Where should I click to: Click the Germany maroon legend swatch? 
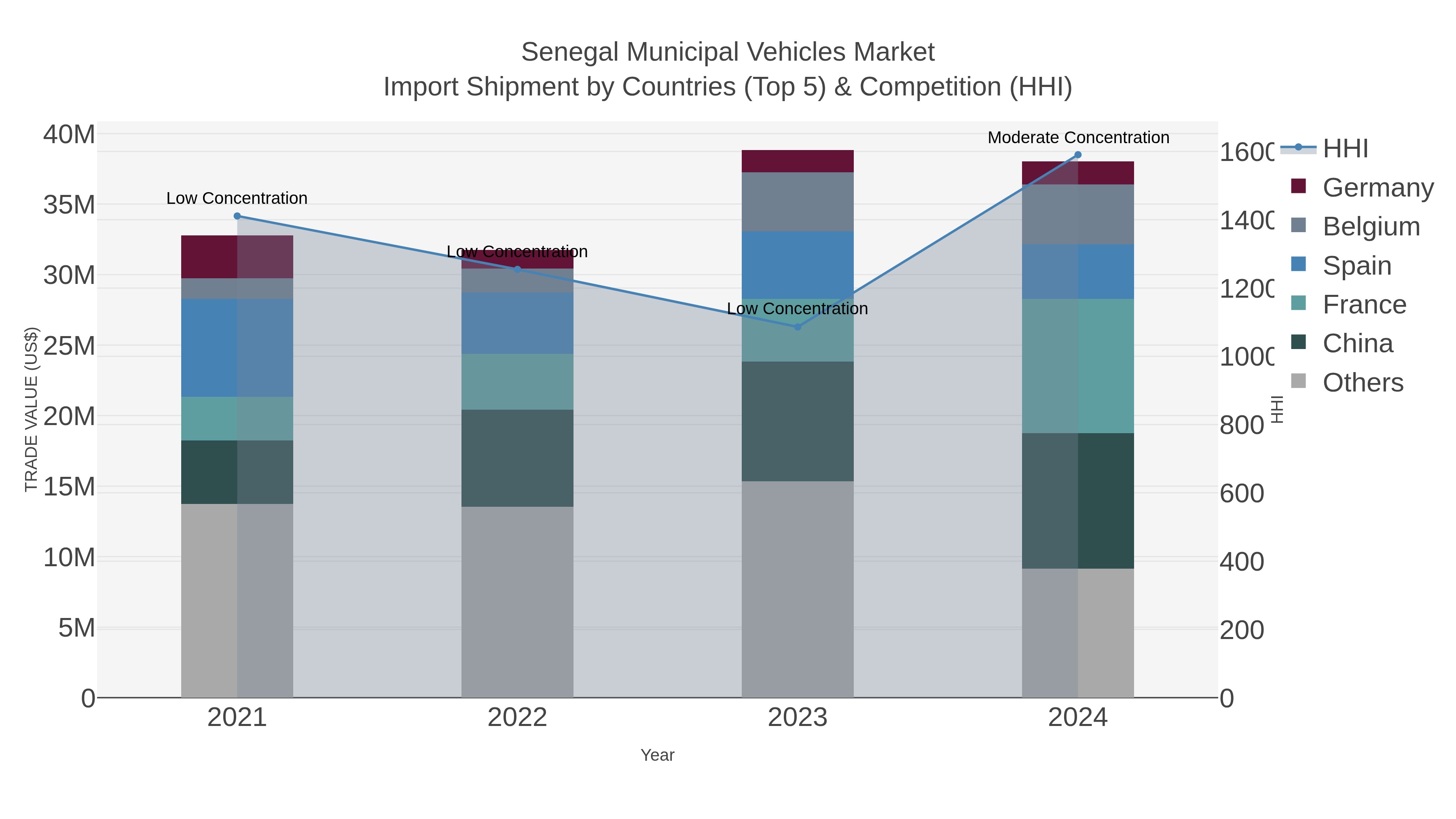point(1299,186)
